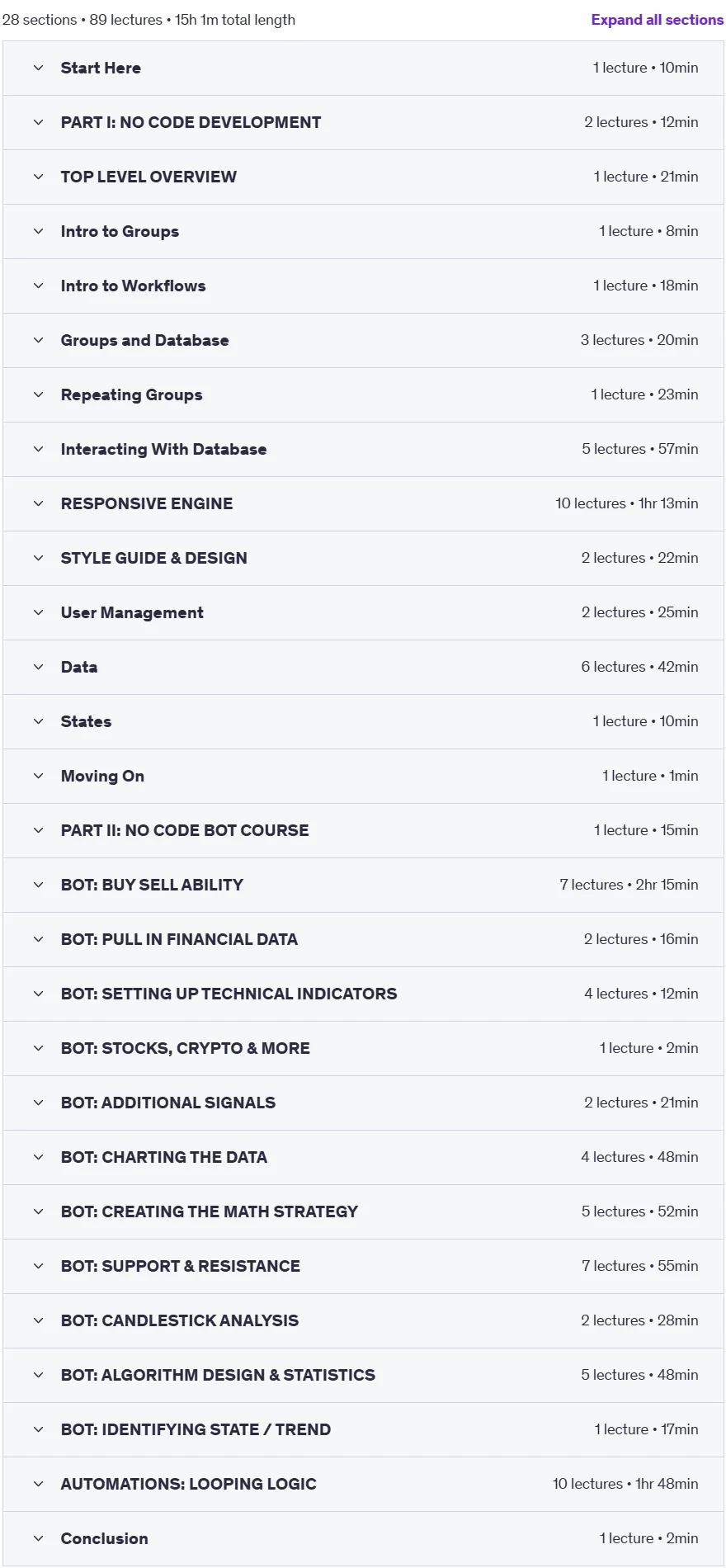This screenshot has height=1568, width=726.
Task: Show lectures in BOT: CHARTING THE DATA
Action: tap(363, 1157)
